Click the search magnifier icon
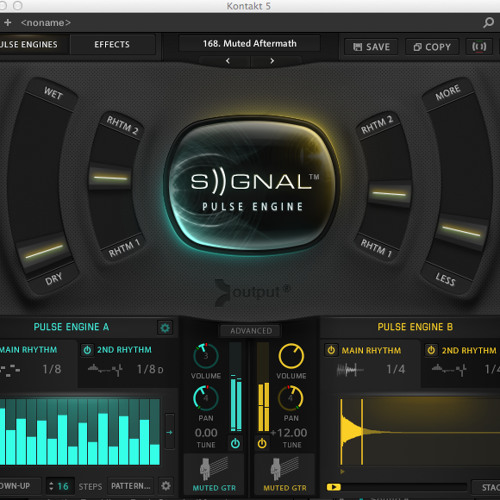 (488, 23)
